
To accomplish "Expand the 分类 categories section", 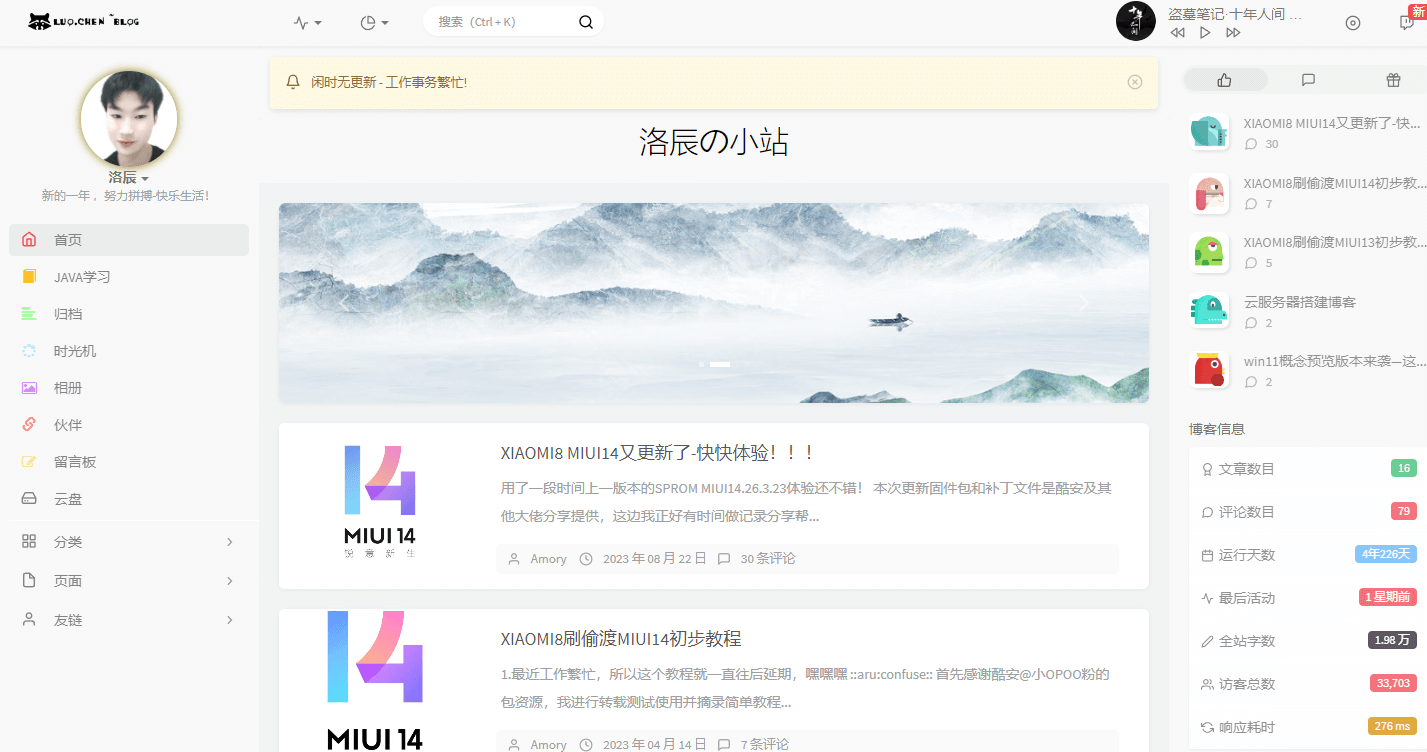I will (x=129, y=542).
